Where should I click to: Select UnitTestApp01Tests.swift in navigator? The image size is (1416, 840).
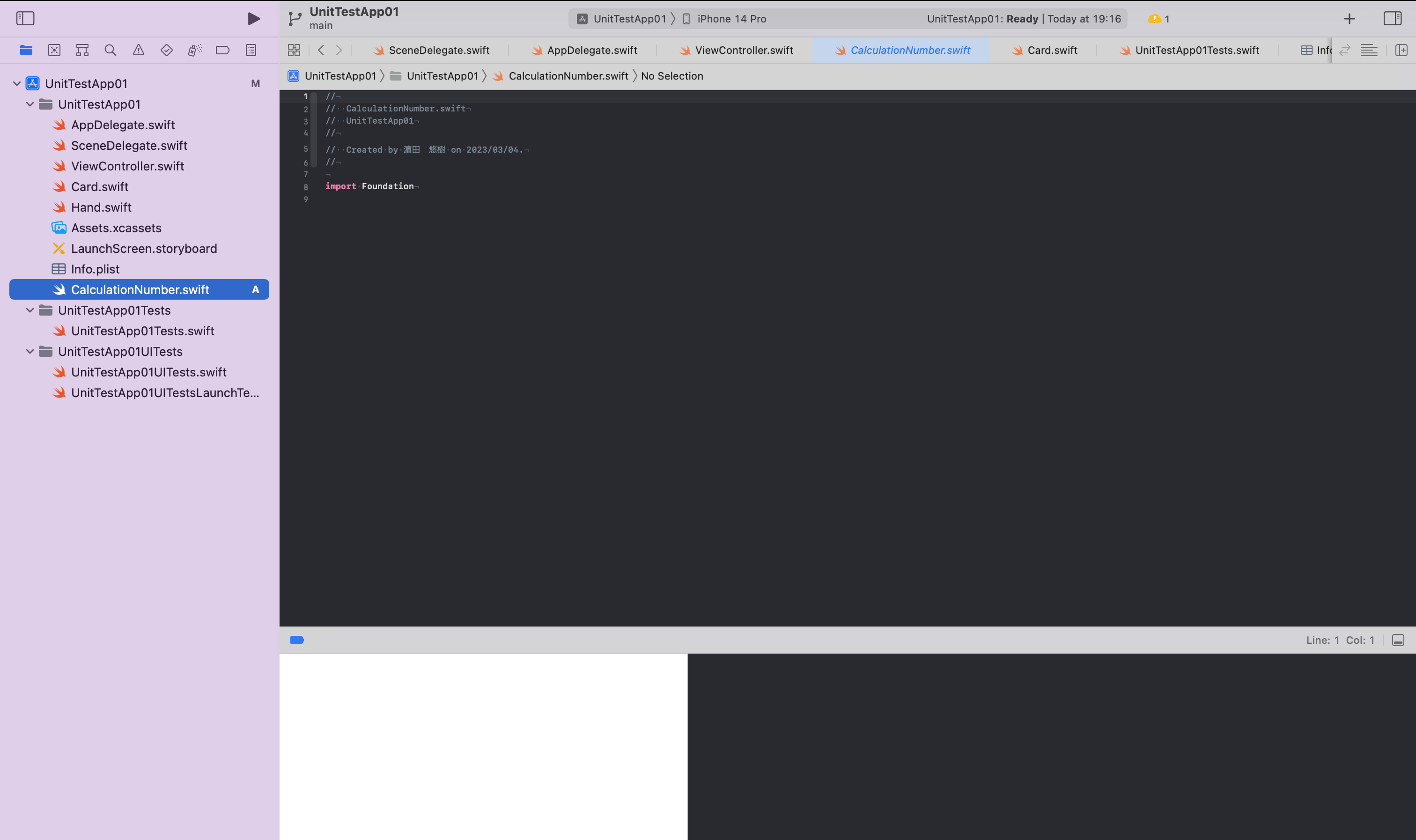click(139, 331)
